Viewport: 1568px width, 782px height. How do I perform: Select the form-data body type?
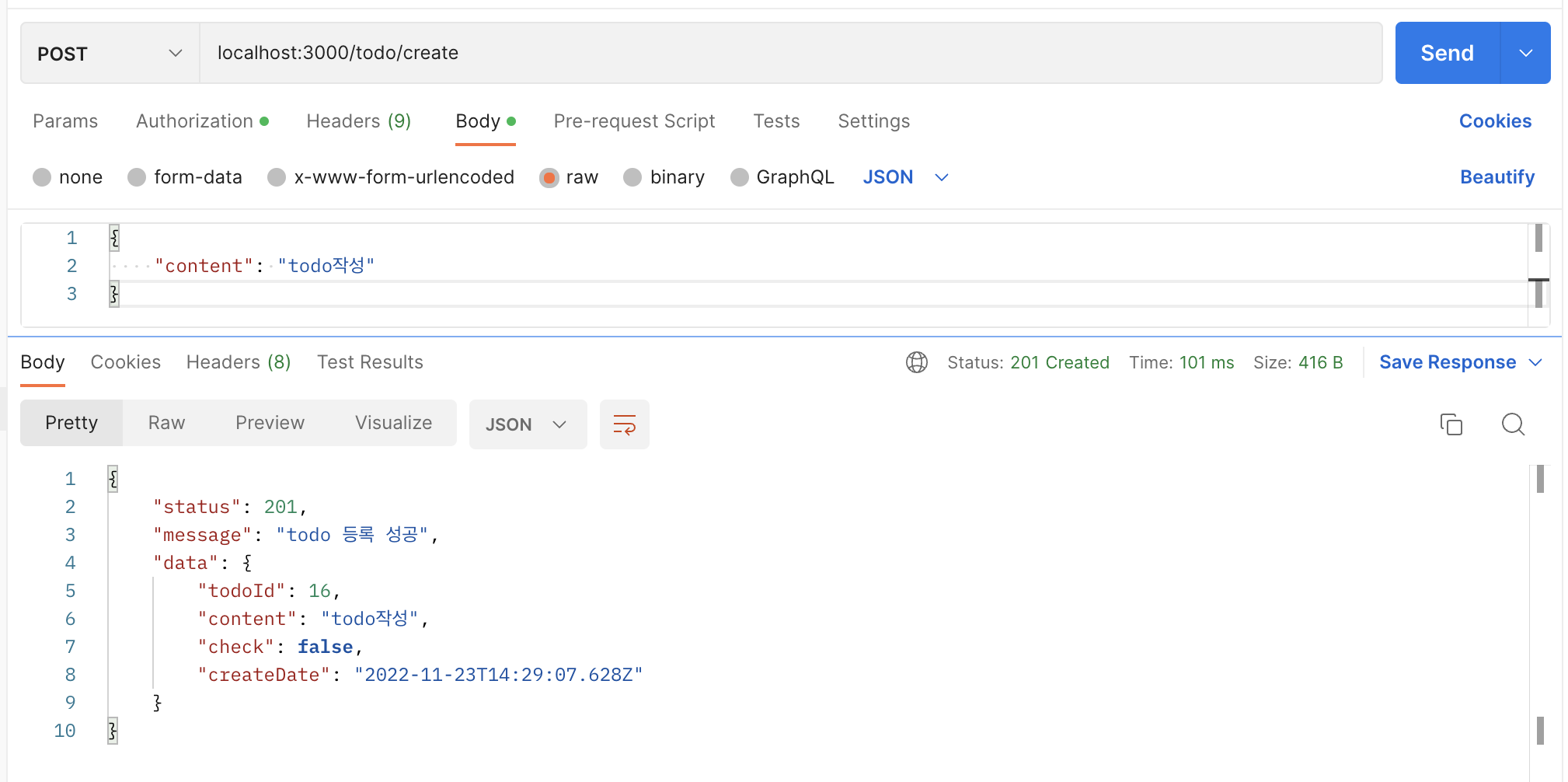click(x=185, y=177)
